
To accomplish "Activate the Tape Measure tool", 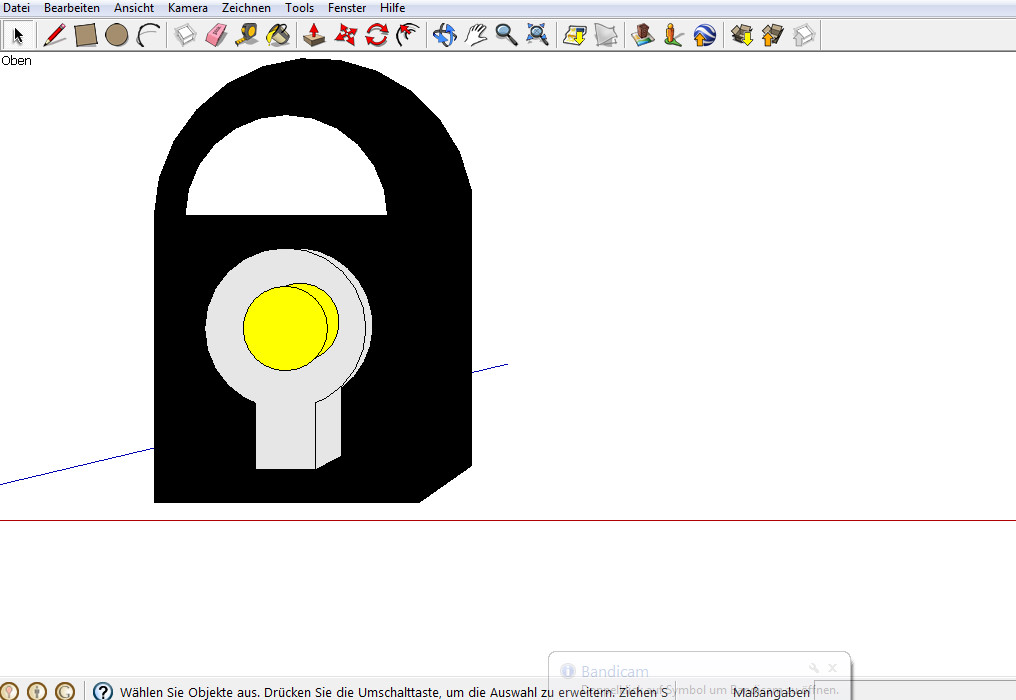I will coord(248,35).
